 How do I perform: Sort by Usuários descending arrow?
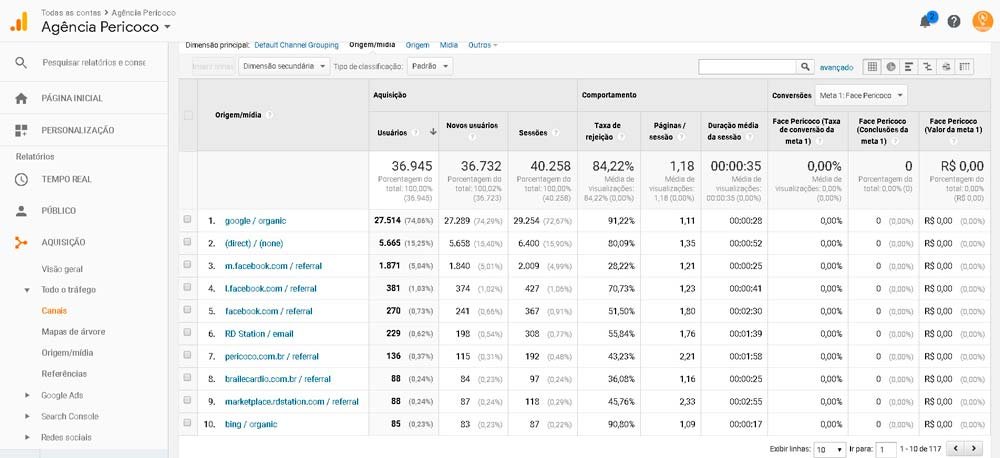433,133
